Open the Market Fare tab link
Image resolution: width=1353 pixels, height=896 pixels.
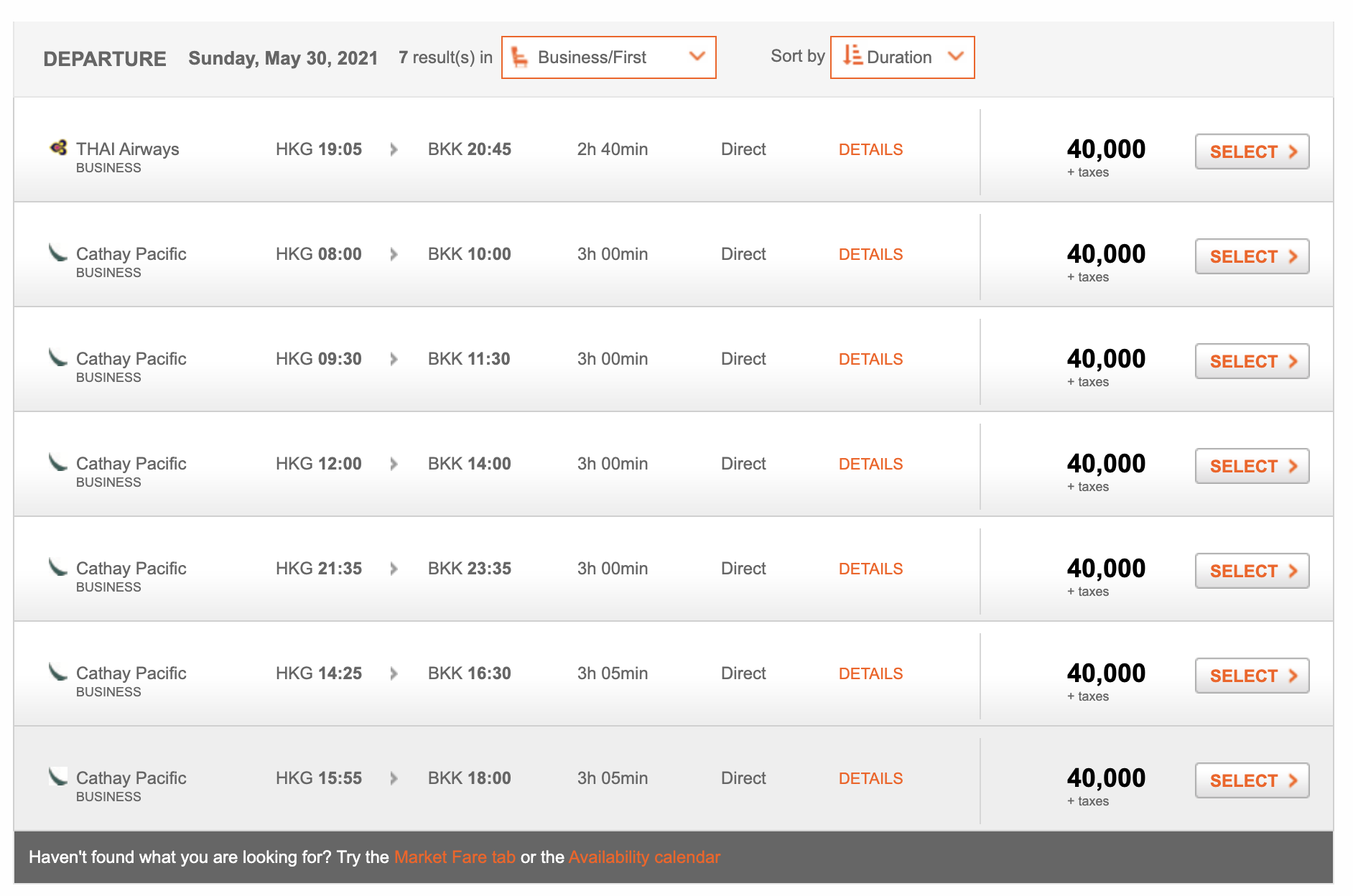tap(455, 857)
